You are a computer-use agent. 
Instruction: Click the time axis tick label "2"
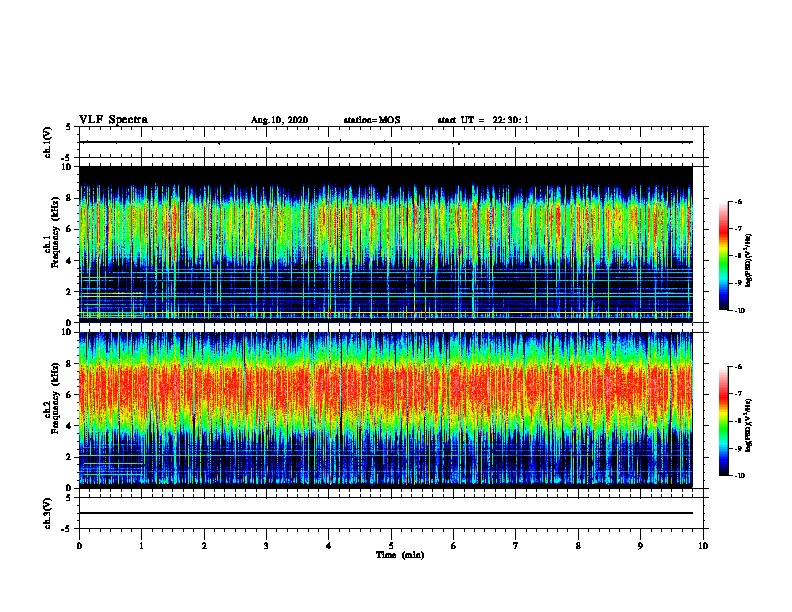point(204,546)
